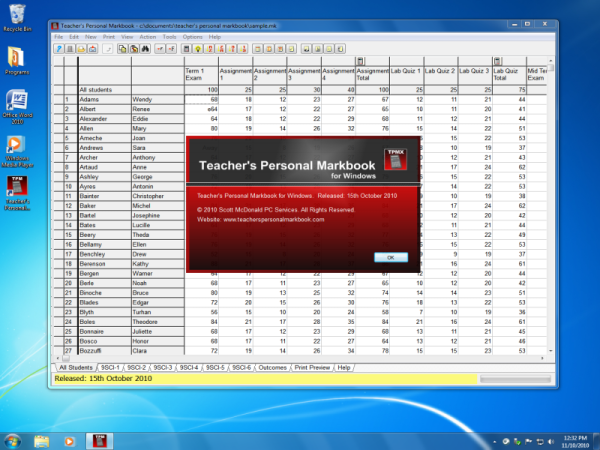Click the Lab Quiz 1 column header
The height and width of the screenshot is (450, 600).
pyautogui.click(x=406, y=74)
